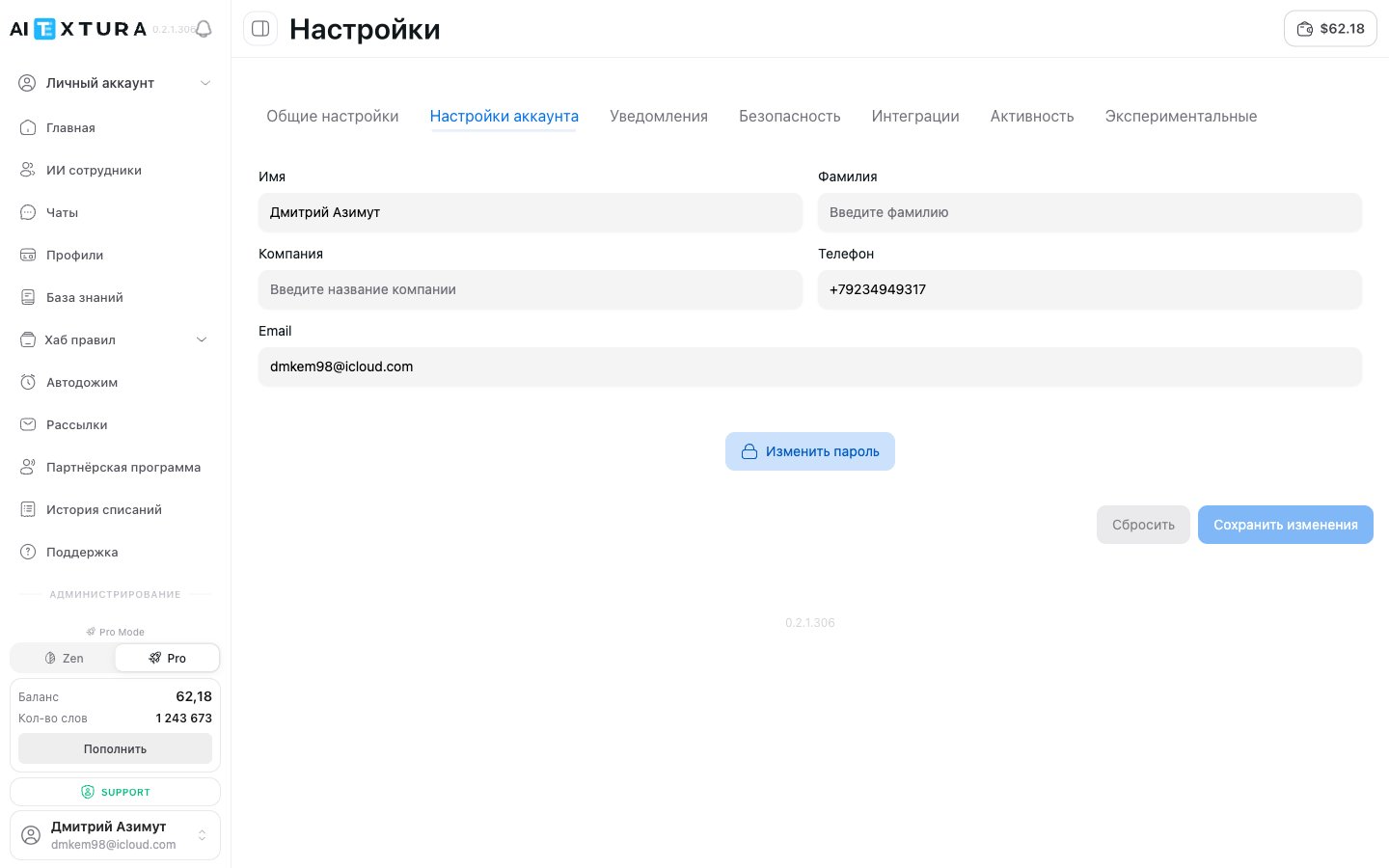
Task: Click the Поддержка question mark icon
Action: point(28,552)
